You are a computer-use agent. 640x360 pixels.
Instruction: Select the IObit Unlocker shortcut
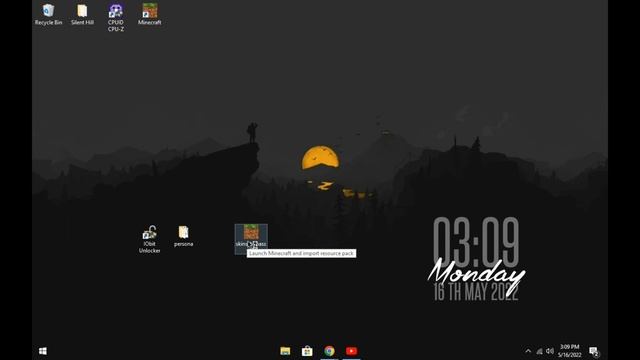(x=149, y=239)
